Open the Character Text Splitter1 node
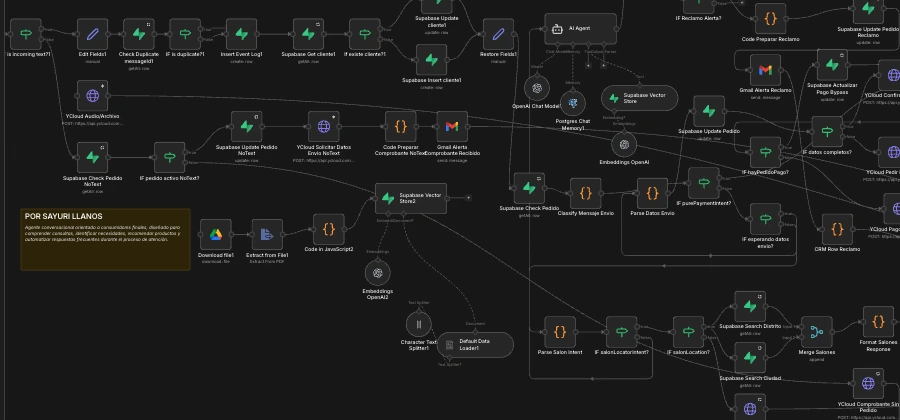900x420 pixels. pos(418,324)
